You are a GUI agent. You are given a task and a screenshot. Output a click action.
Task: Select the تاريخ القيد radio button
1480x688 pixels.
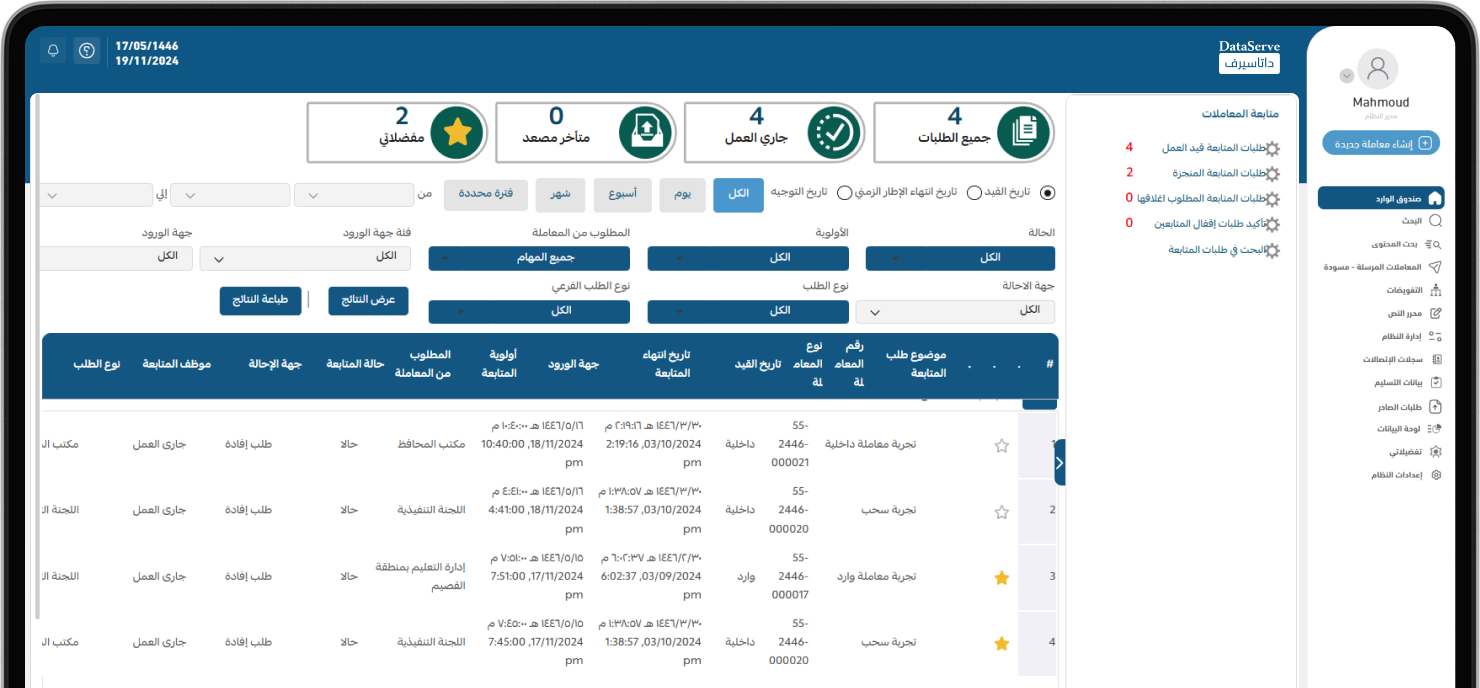(1047, 192)
